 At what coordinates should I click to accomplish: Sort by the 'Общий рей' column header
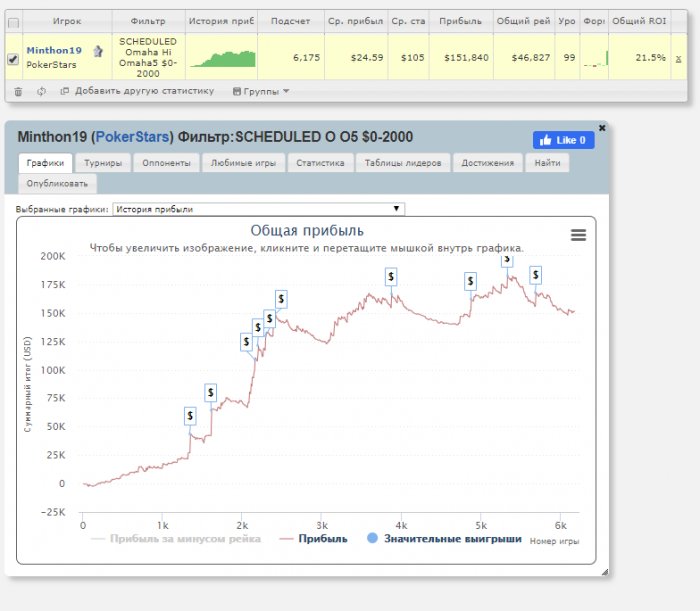click(x=524, y=21)
